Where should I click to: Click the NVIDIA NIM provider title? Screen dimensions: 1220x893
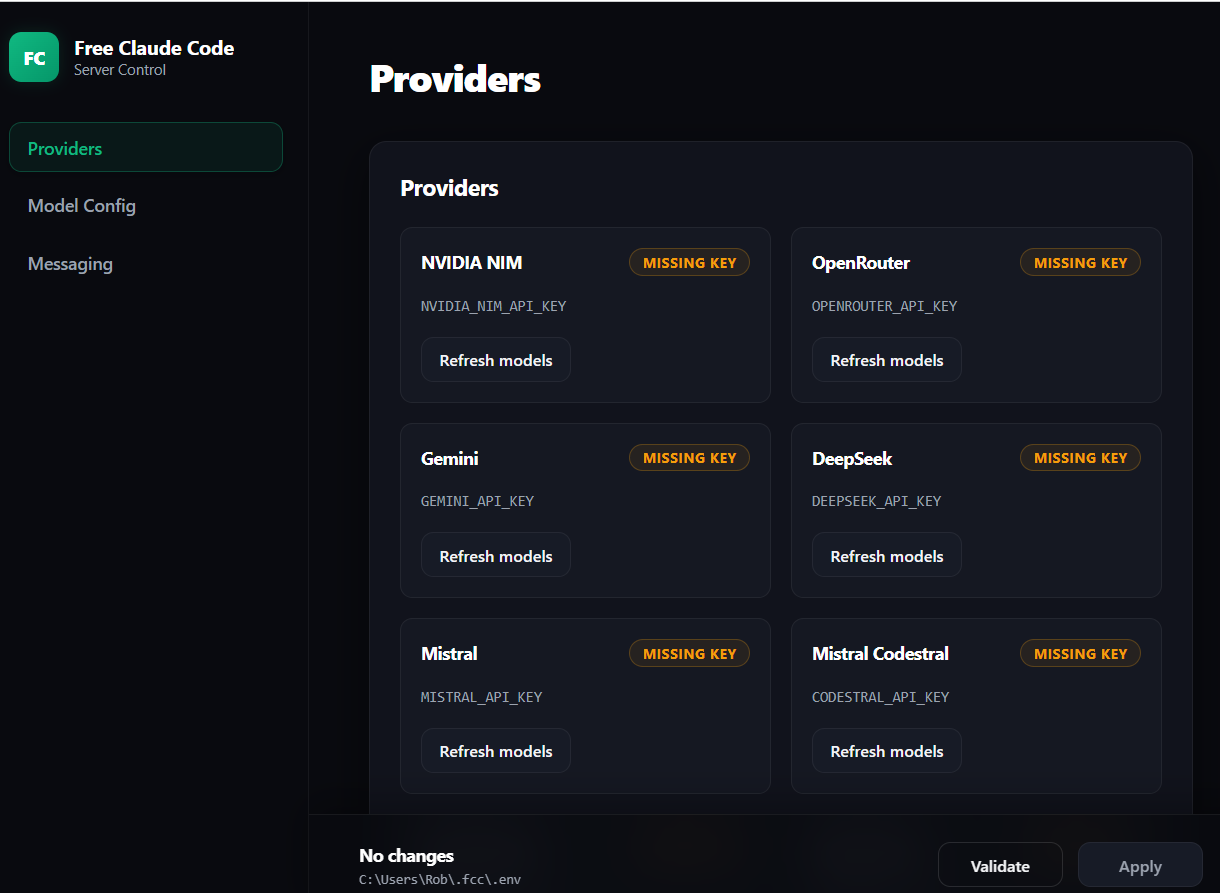point(472,262)
